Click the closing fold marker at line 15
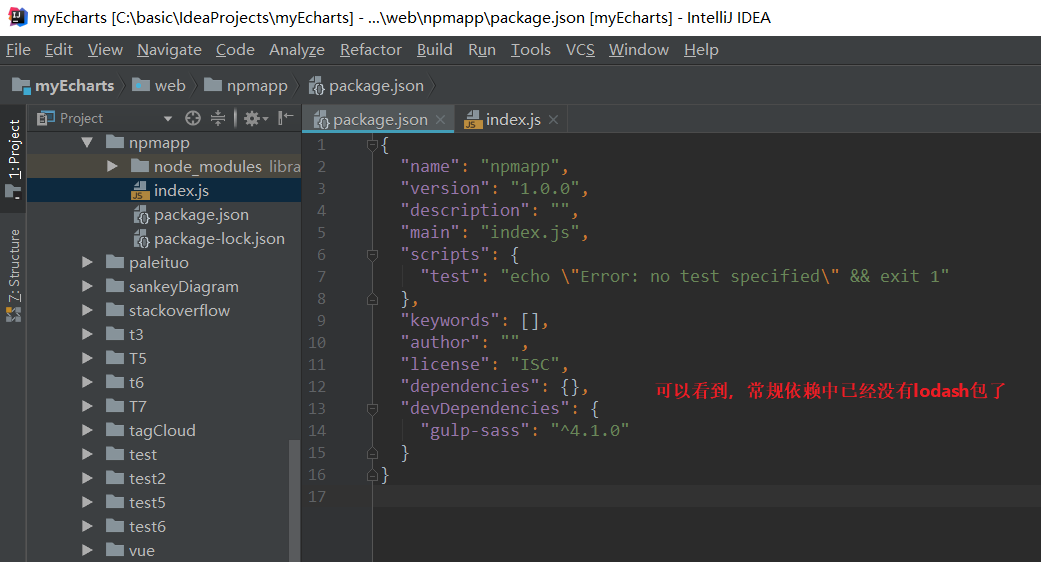This screenshot has height=562, width=1041. tap(372, 453)
